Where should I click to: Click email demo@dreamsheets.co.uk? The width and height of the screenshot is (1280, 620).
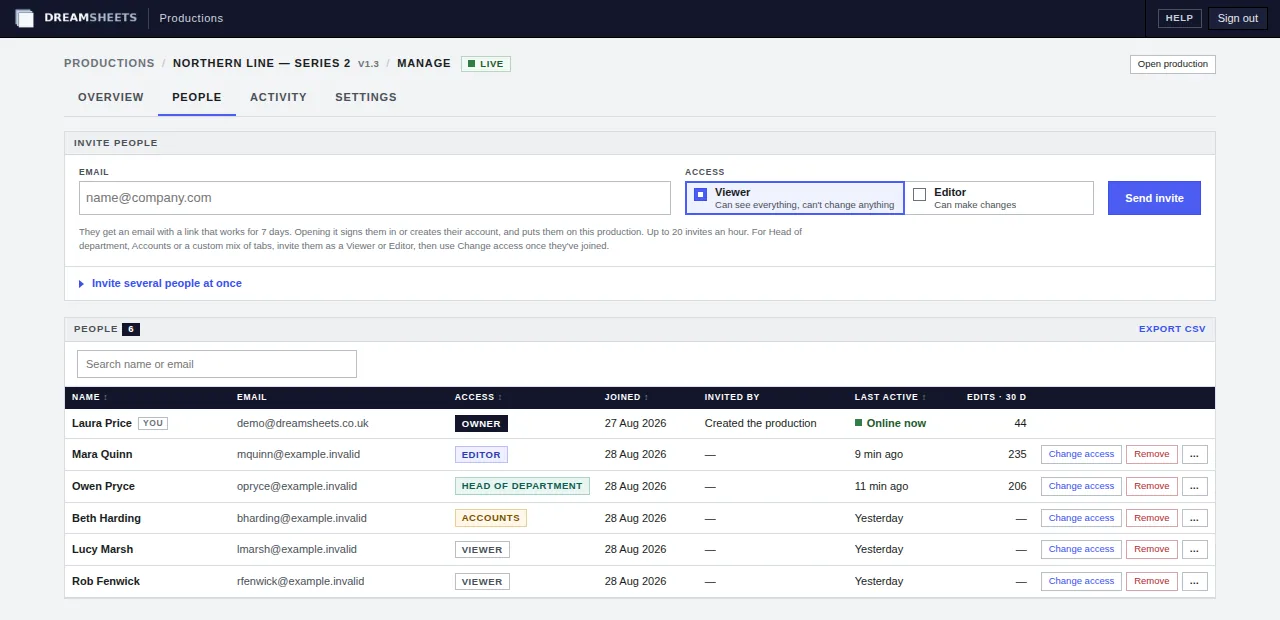click(x=303, y=423)
